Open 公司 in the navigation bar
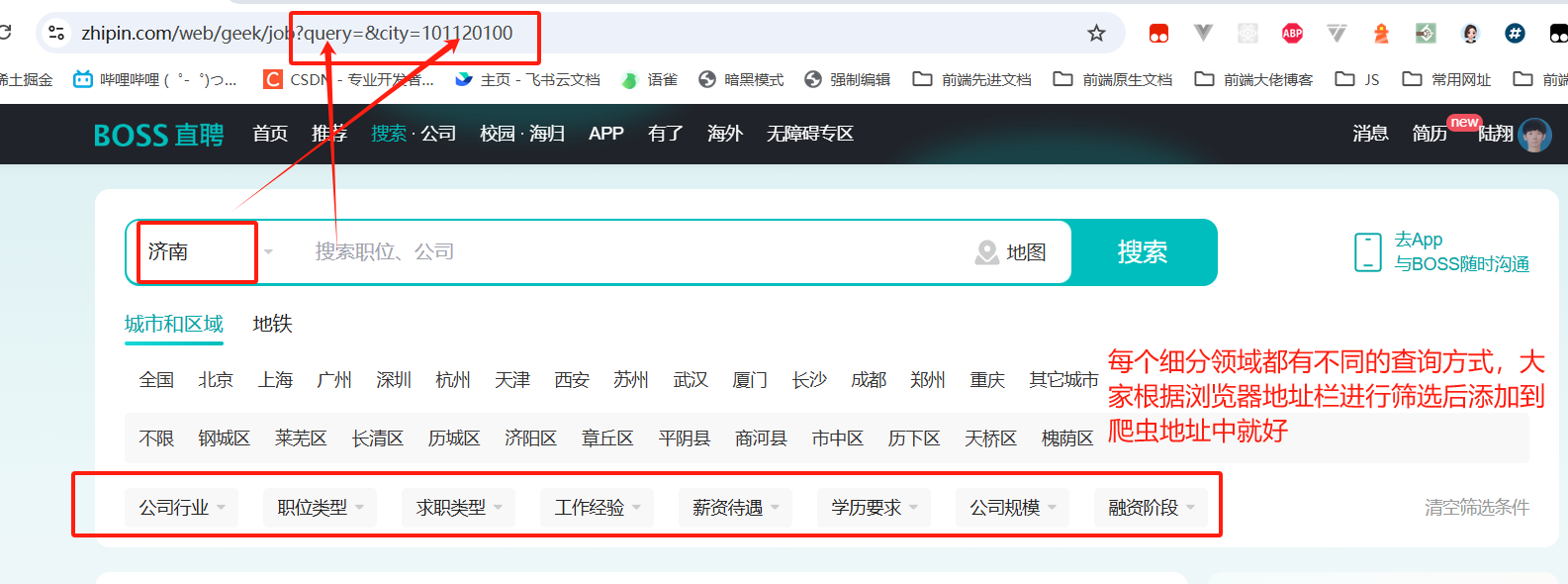 [x=438, y=134]
